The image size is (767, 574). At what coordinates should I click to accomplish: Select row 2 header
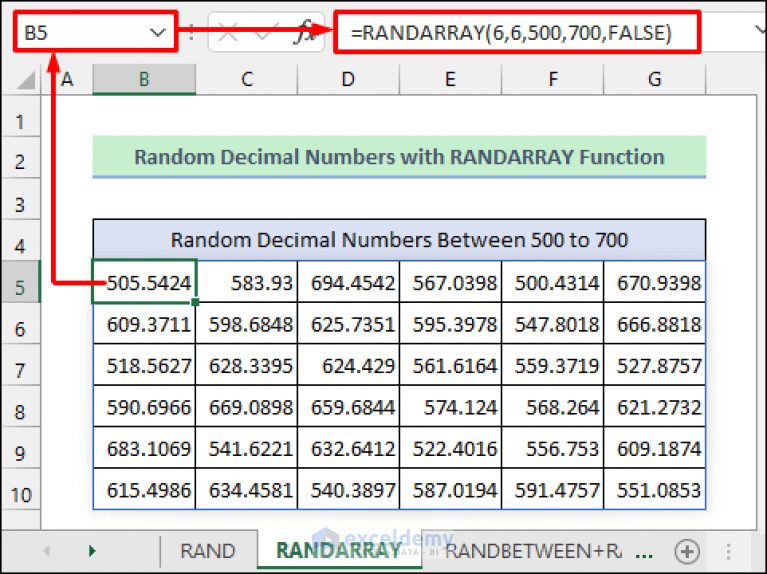[21, 158]
